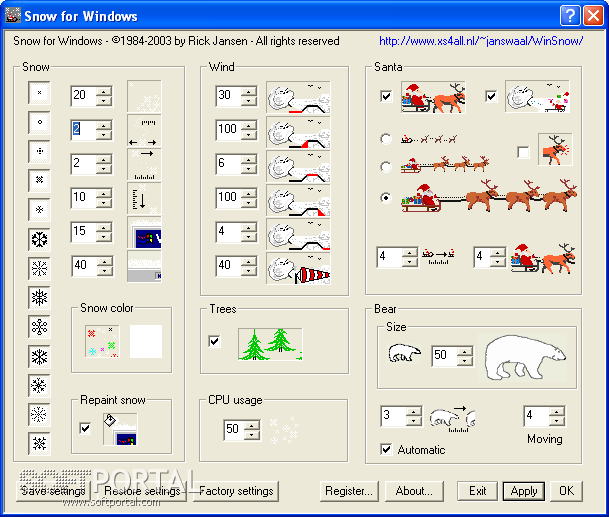
Task: Click the downward arrow snow fall speed picture
Action: [144, 198]
